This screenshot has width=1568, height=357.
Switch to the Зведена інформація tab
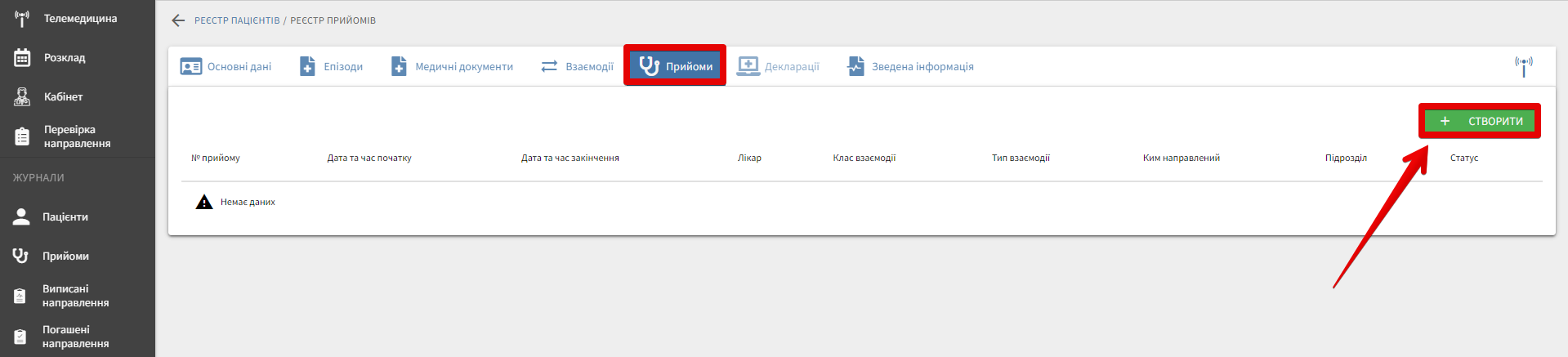click(x=910, y=67)
